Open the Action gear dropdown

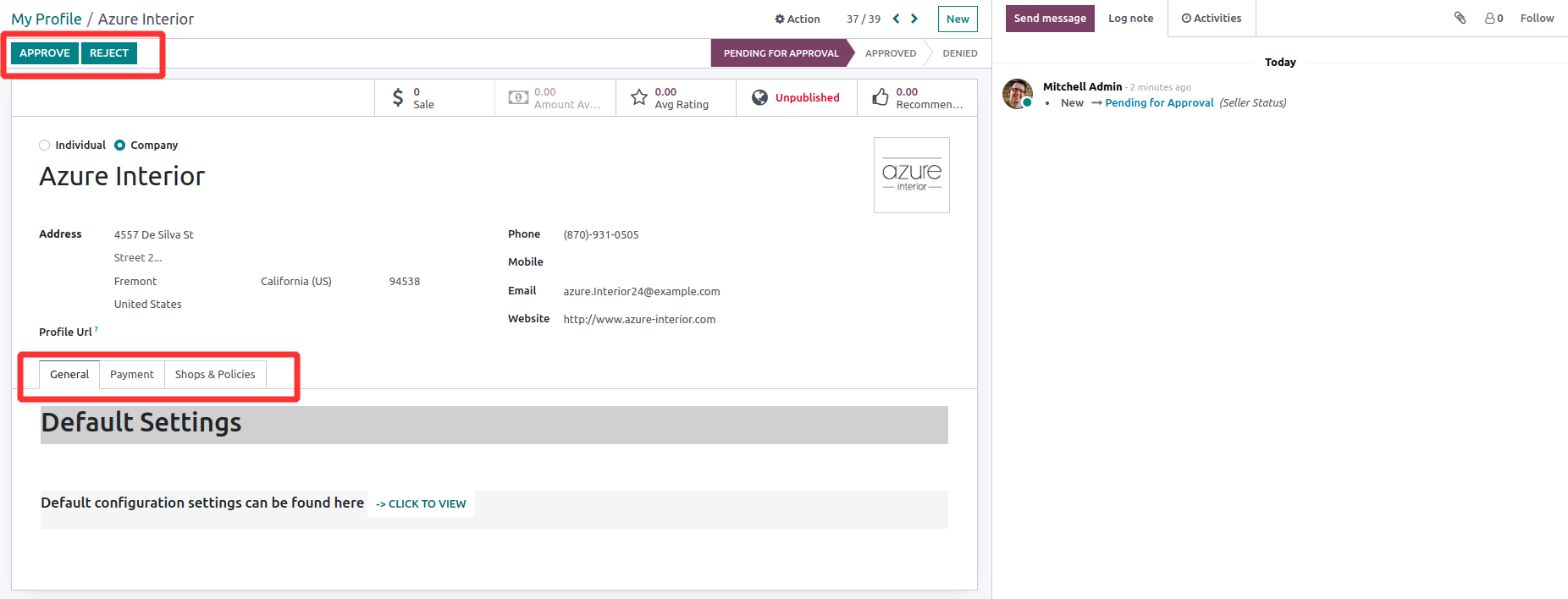click(x=797, y=19)
